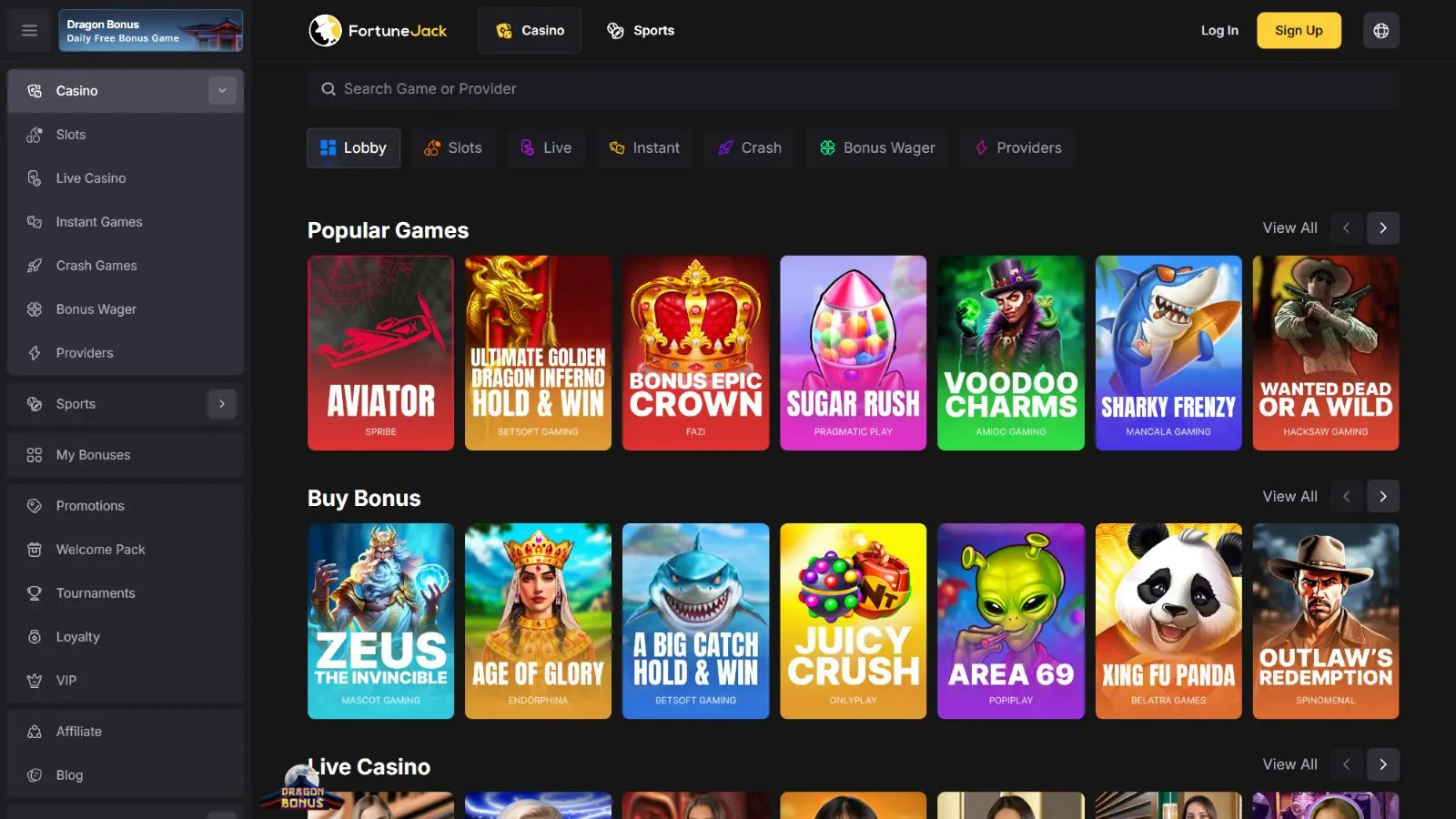Show next Buy Bonus games
This screenshot has width=1456, height=819.
pyautogui.click(x=1382, y=497)
